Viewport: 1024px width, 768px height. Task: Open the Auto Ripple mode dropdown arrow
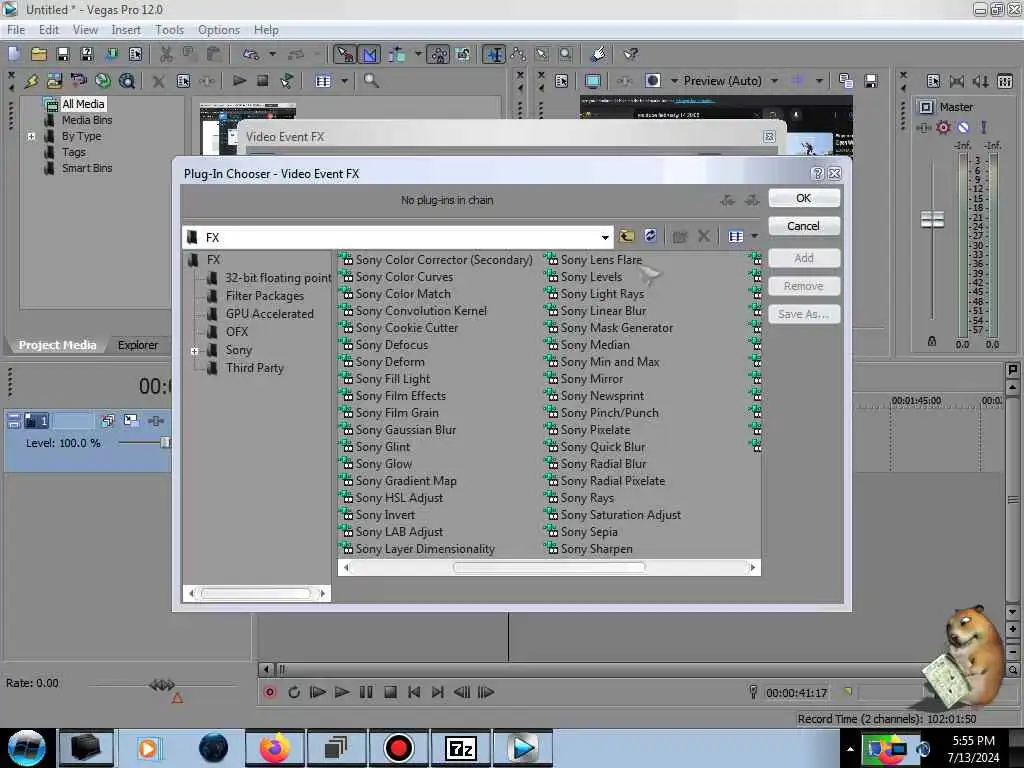pos(418,54)
